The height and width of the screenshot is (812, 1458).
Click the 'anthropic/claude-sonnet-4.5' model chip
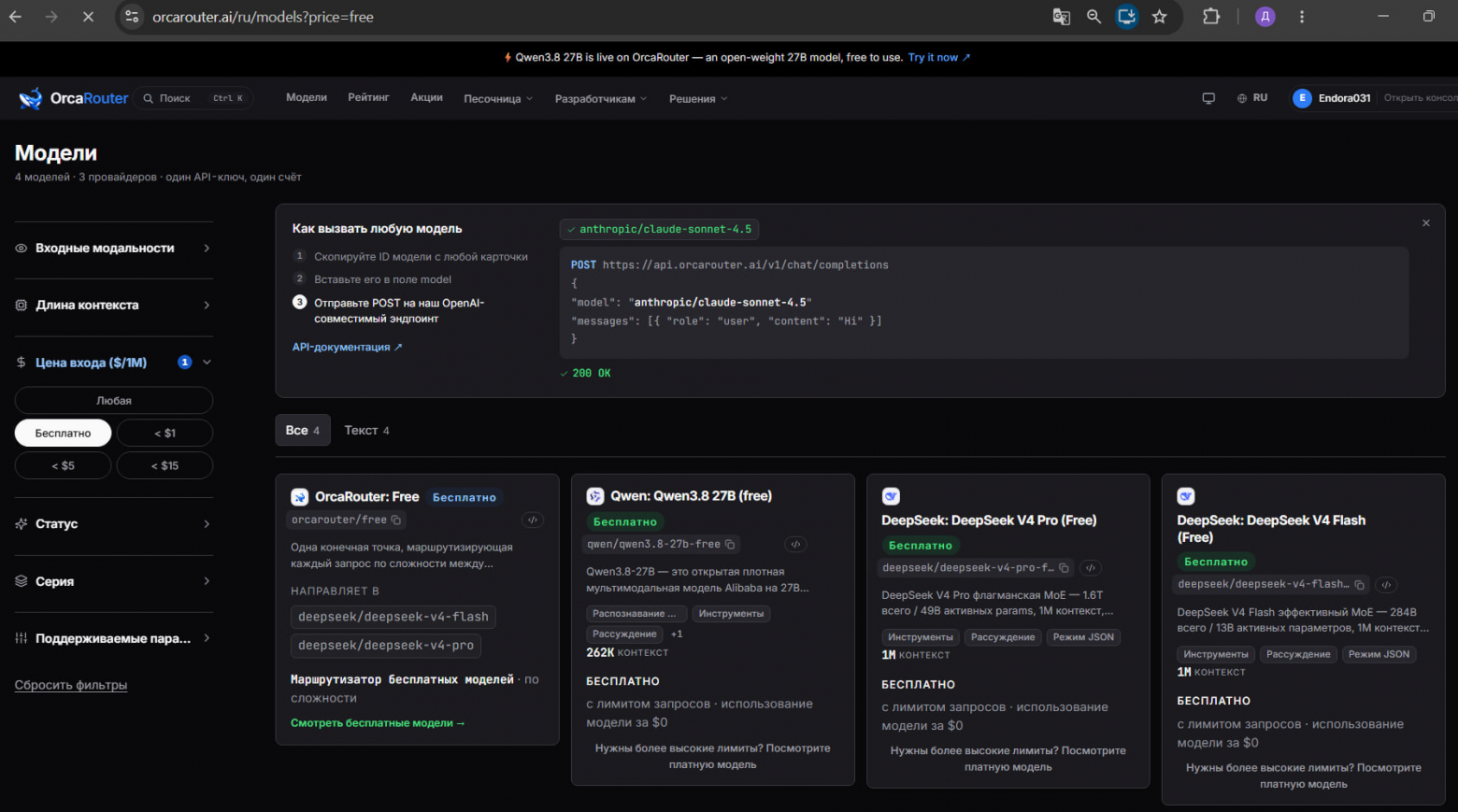tap(660, 230)
